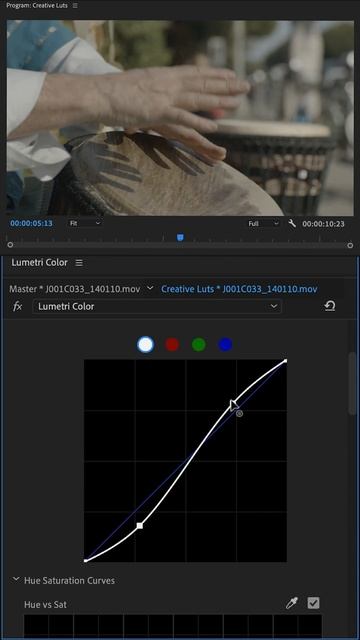The width and height of the screenshot is (360, 640).
Task: Open the Program monitor panel menu
Action: (75, 6)
